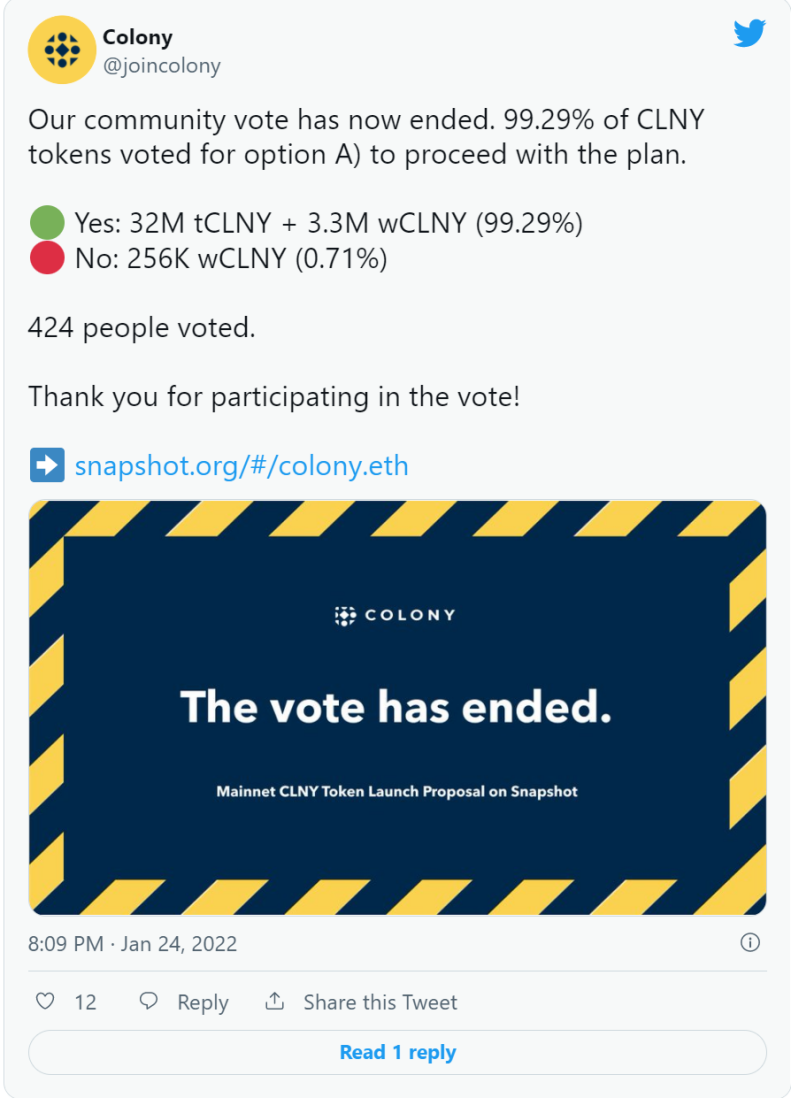Screen dimensions: 791x1098
Task: Click Share this Tweet text
Action: click(380, 1002)
